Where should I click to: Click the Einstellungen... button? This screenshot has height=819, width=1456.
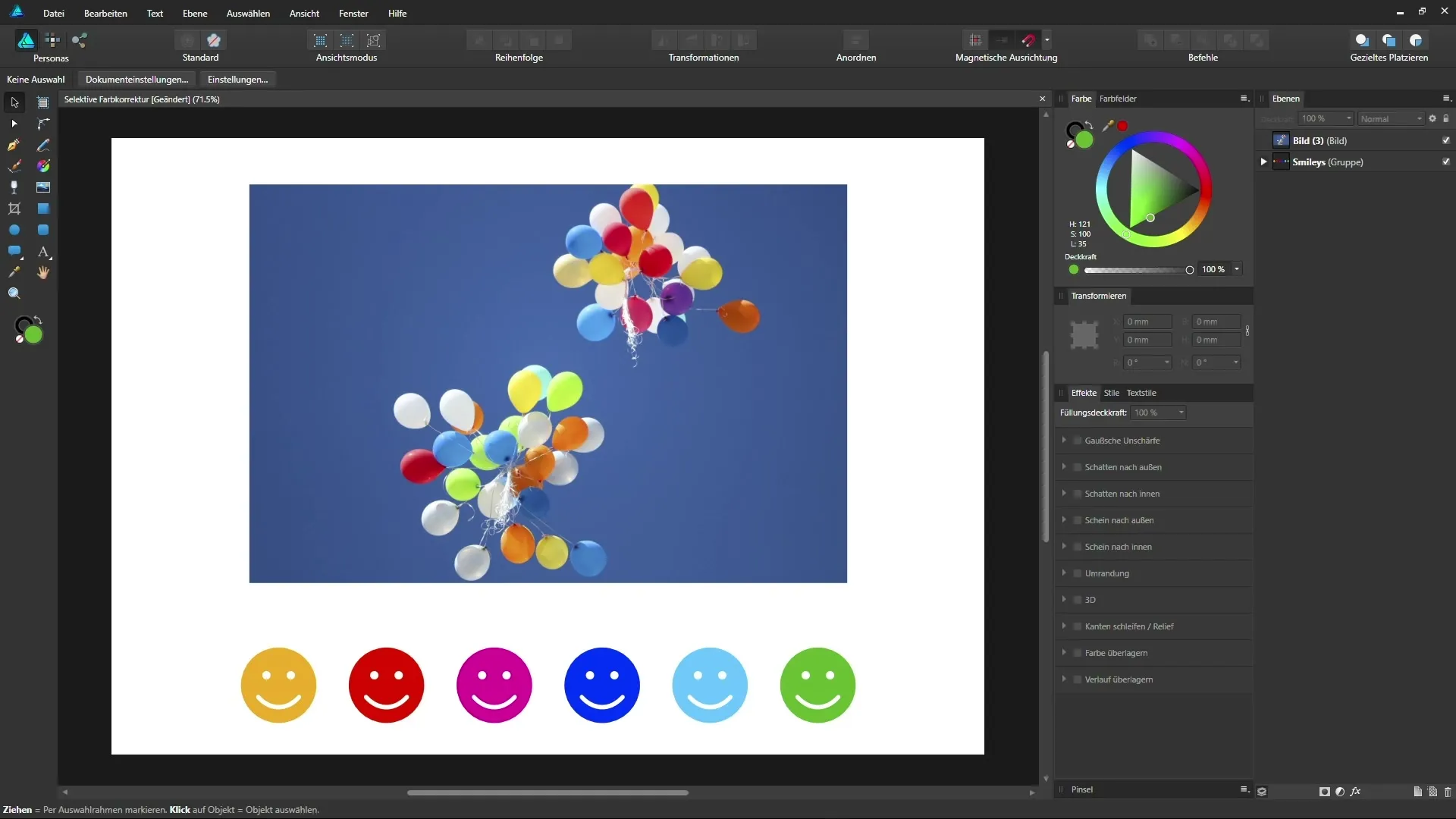[237, 79]
